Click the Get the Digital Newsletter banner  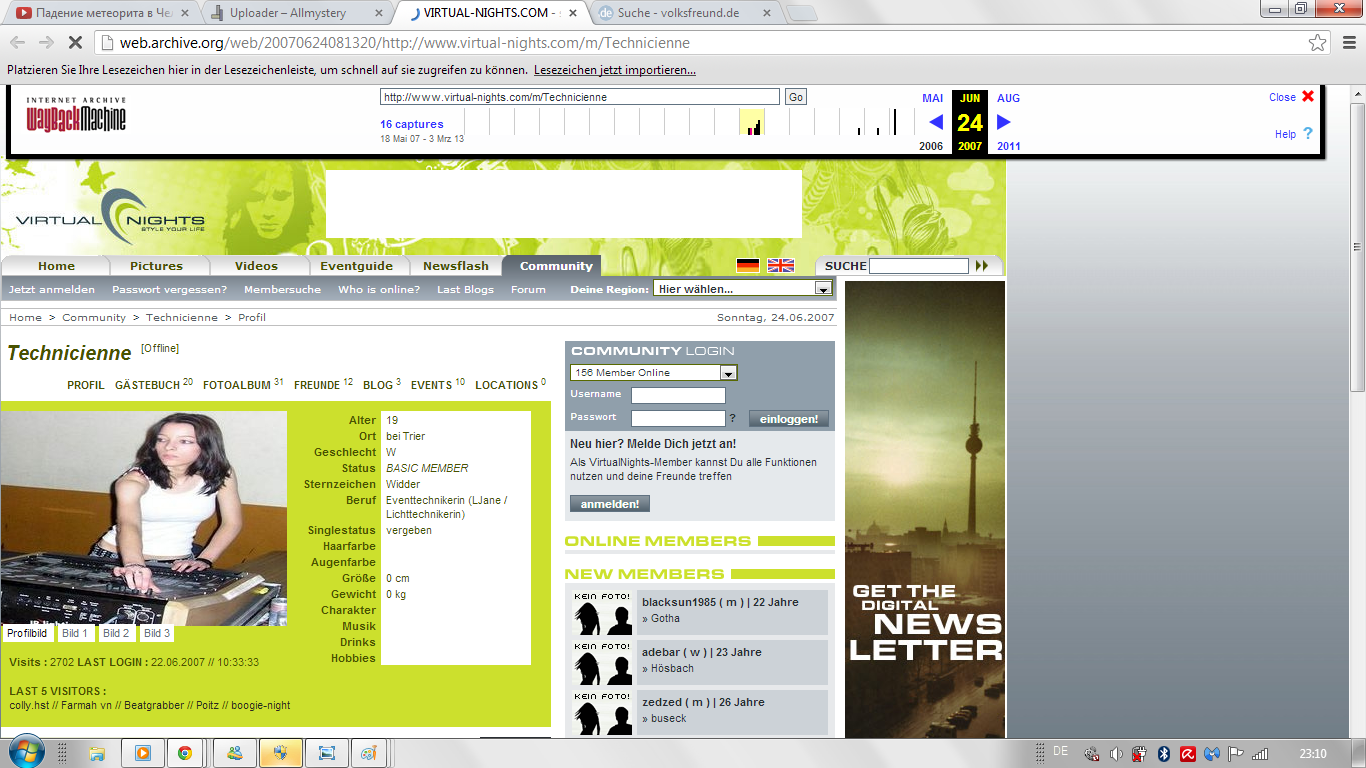point(925,509)
